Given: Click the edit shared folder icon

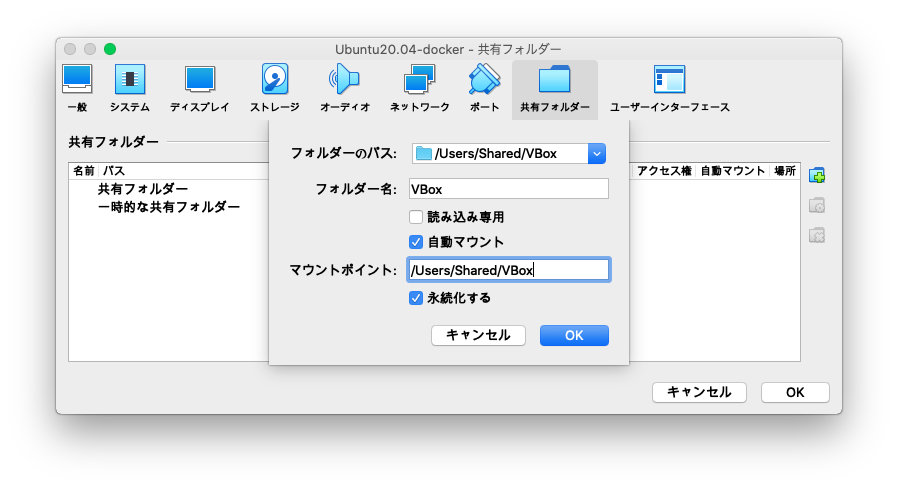Looking at the screenshot, I should (817, 205).
